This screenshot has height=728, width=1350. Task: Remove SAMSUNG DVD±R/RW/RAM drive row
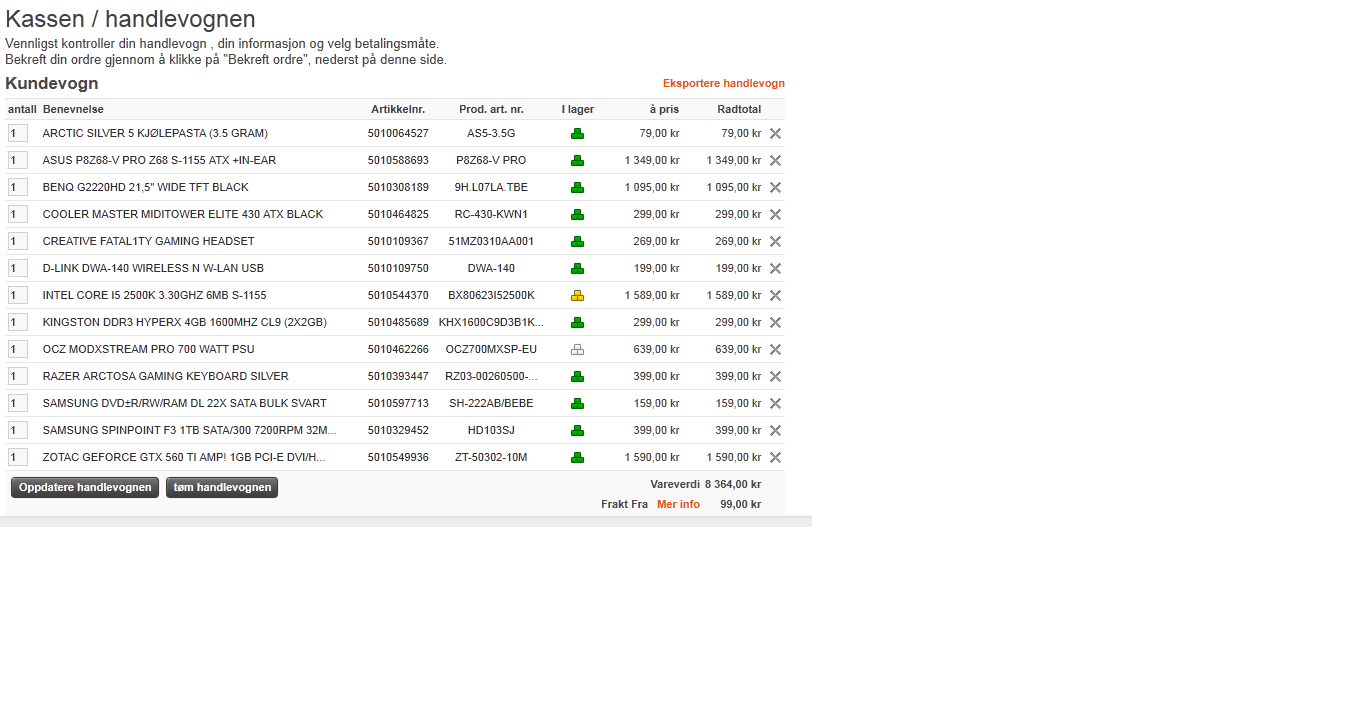775,403
